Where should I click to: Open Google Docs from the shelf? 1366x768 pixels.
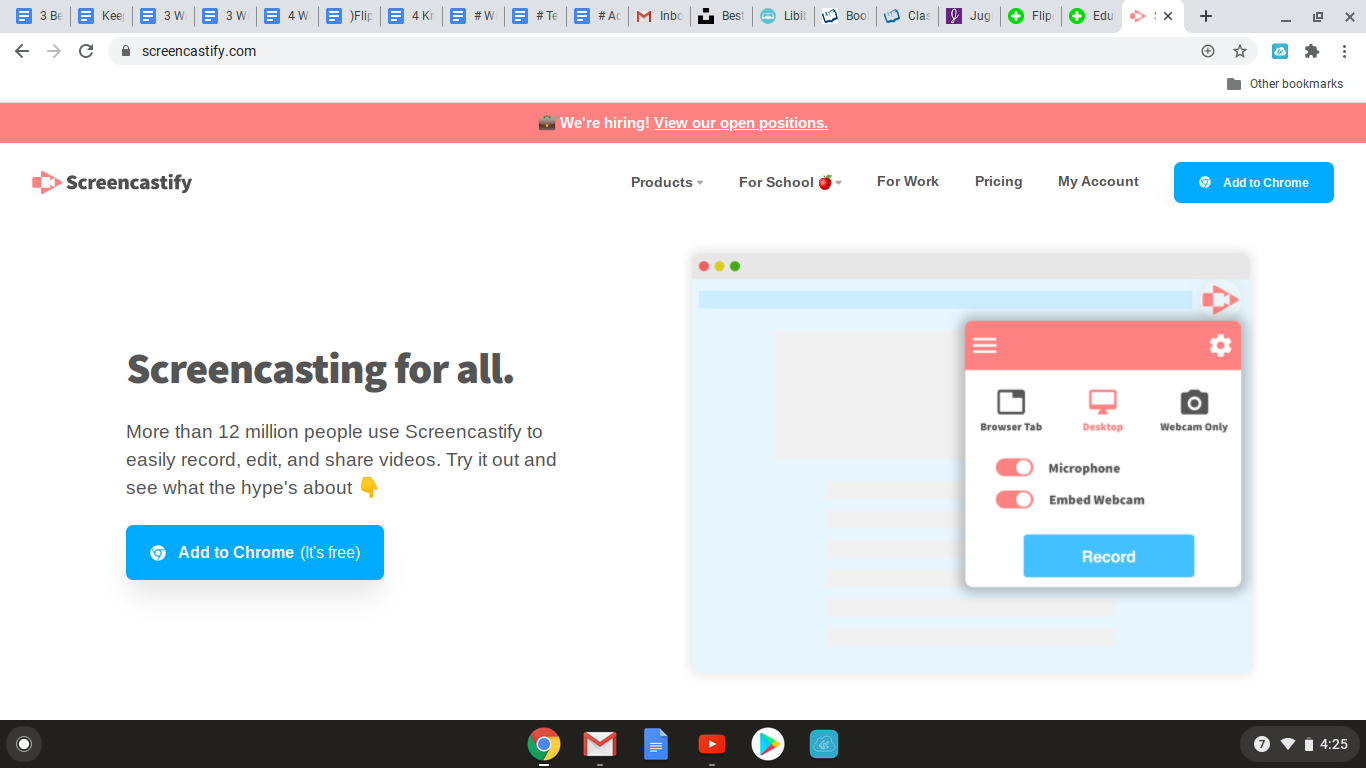656,744
